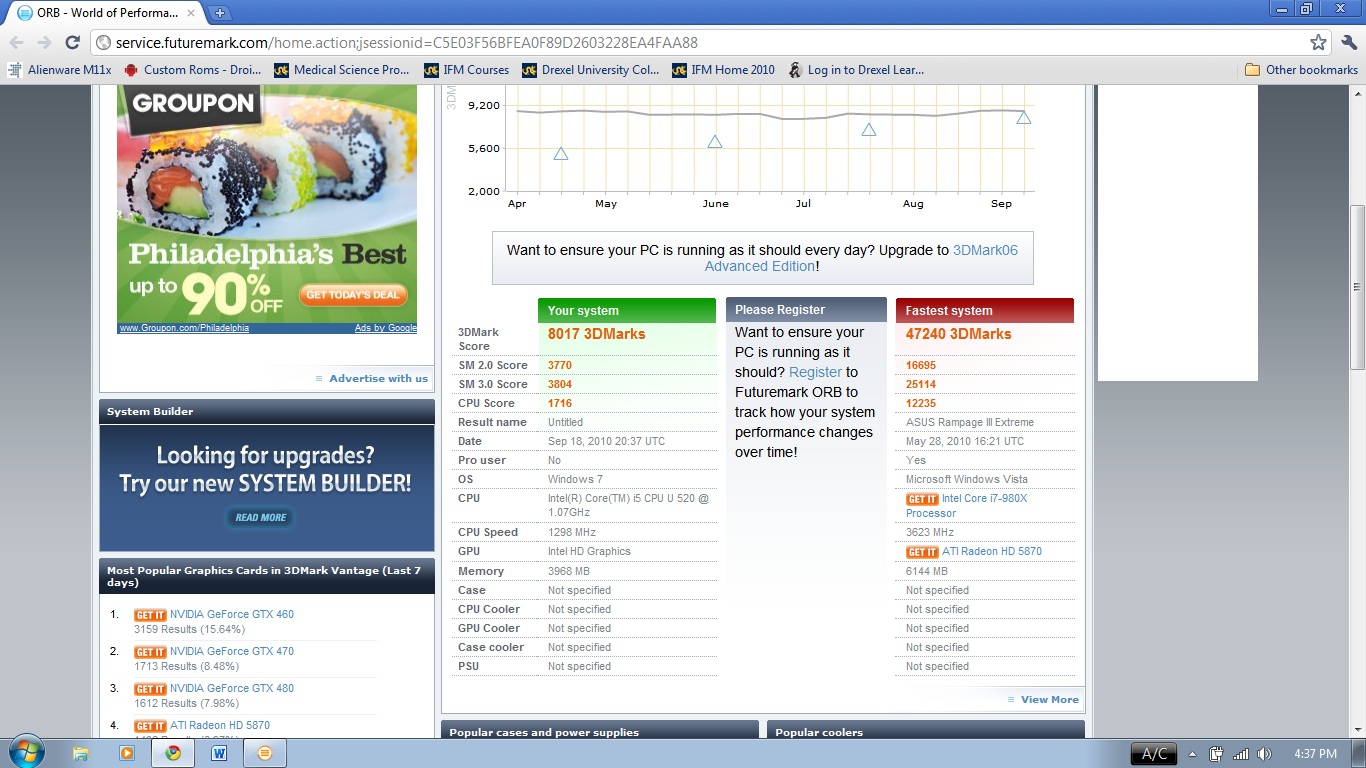Reload the page with the refresh icon
The height and width of the screenshot is (768, 1366).
(72, 42)
